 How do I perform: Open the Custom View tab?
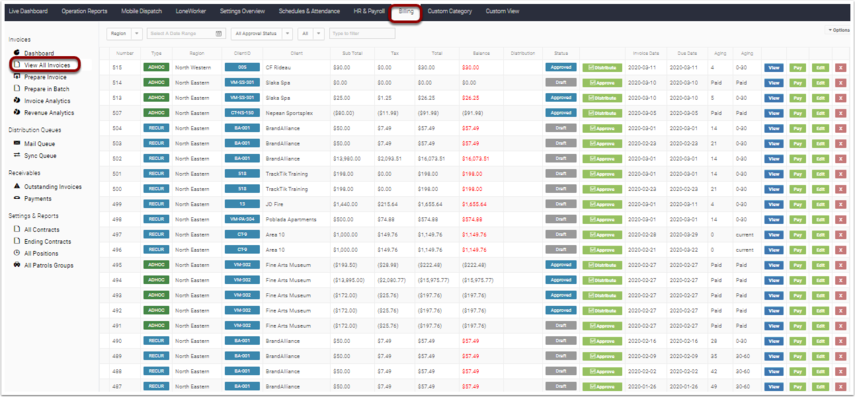(502, 11)
